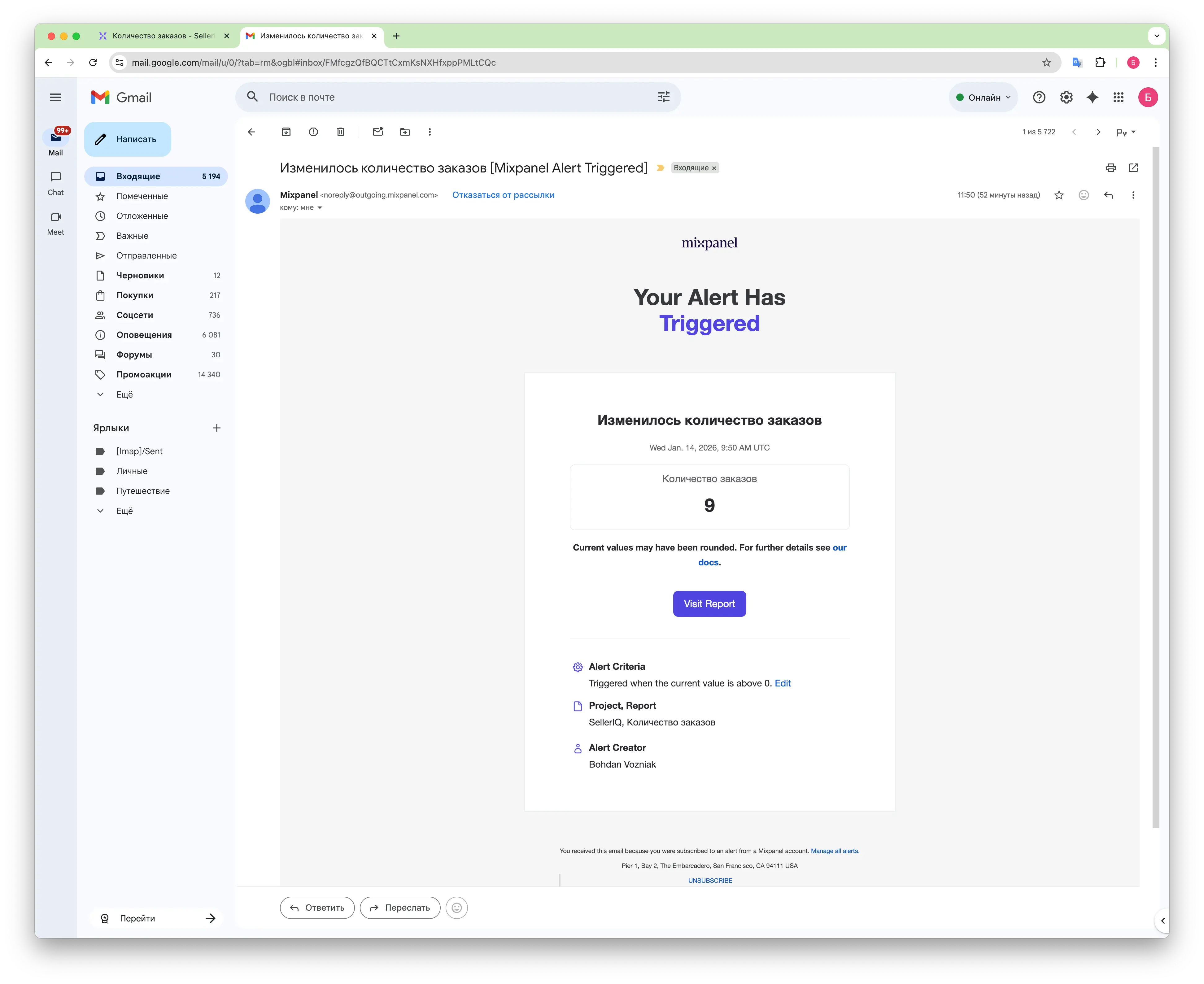This screenshot has height=984, width=1204.
Task: Click the Переслать forward button
Action: [x=400, y=908]
